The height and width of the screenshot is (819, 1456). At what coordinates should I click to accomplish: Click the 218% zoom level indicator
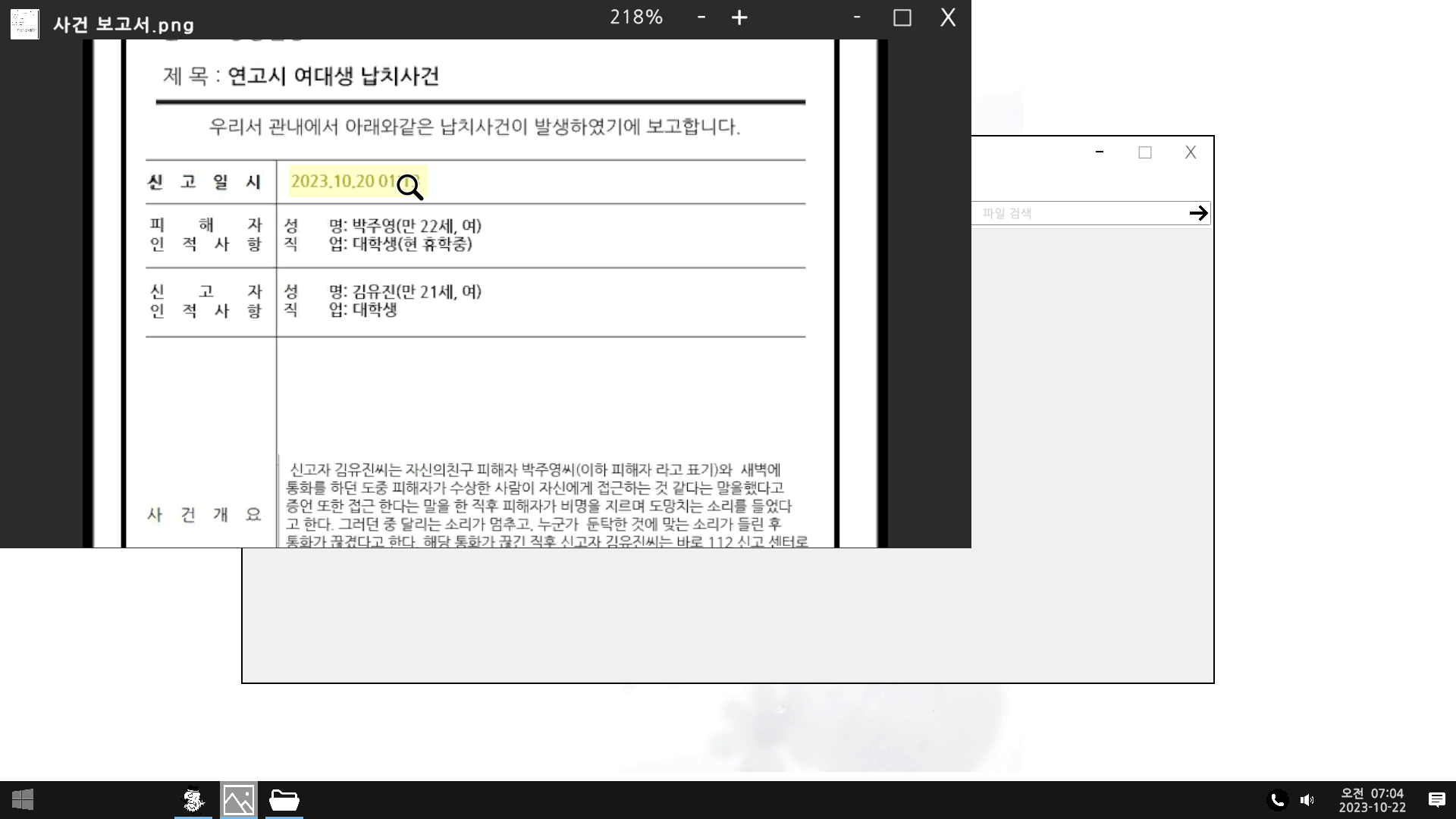point(636,17)
